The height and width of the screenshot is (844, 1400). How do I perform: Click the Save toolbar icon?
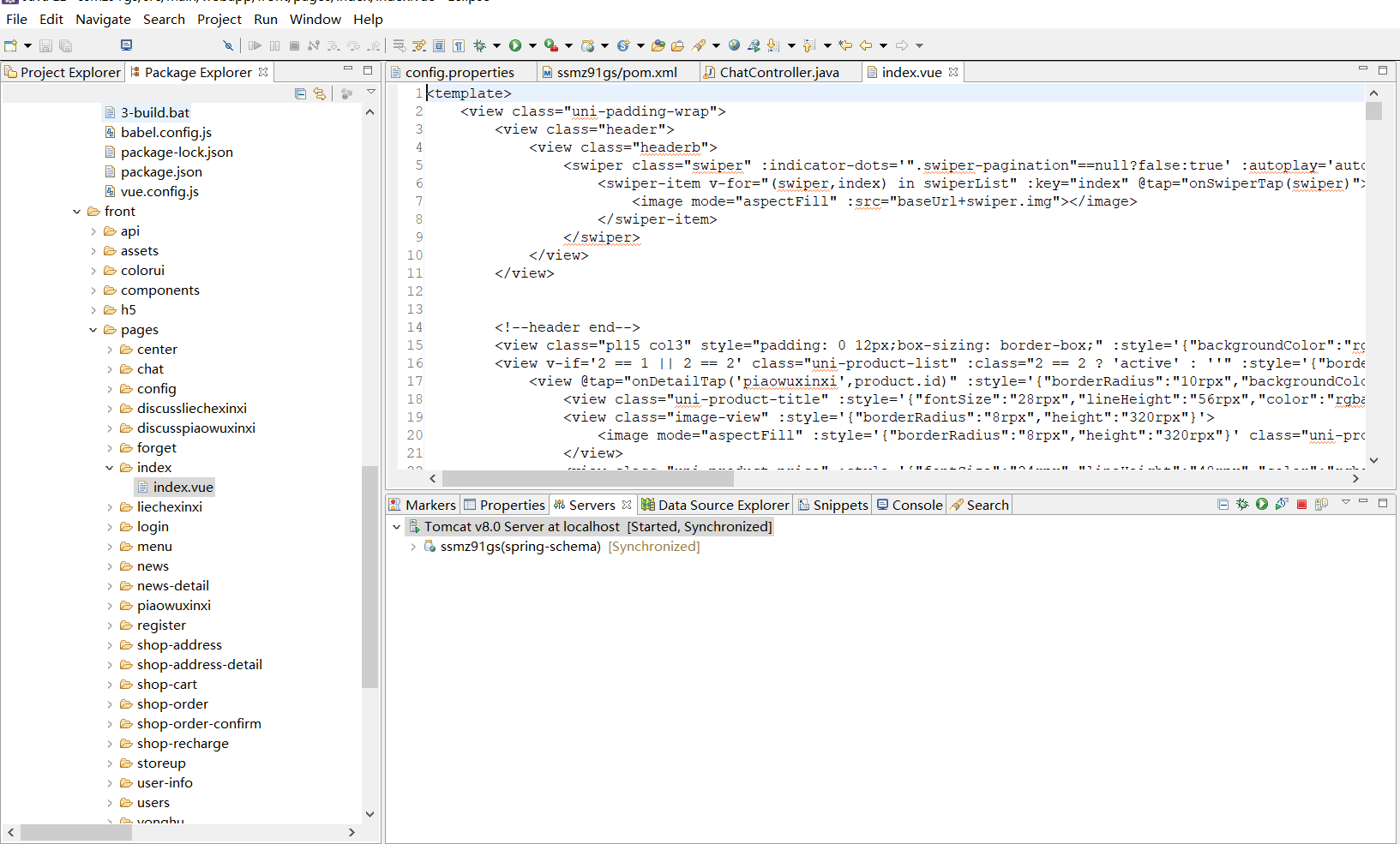coord(46,45)
